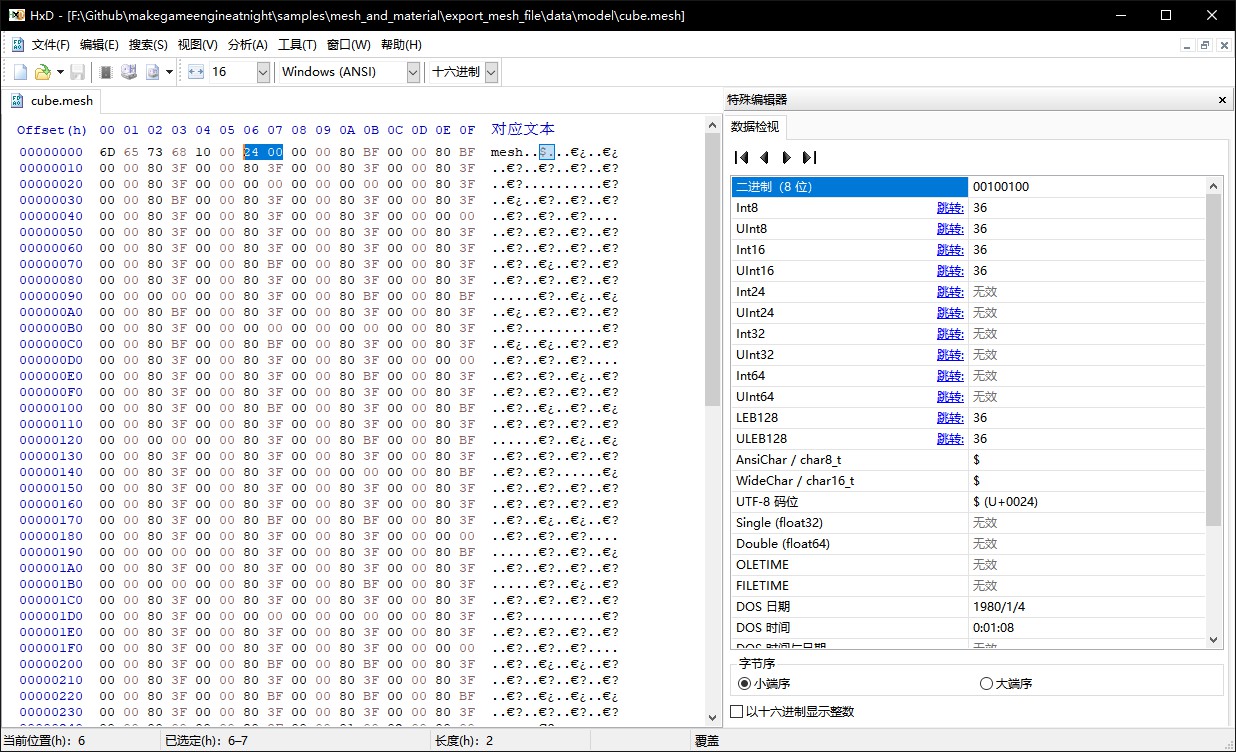
Task: Create a new file with the toolbar icon
Action: click(x=20, y=72)
